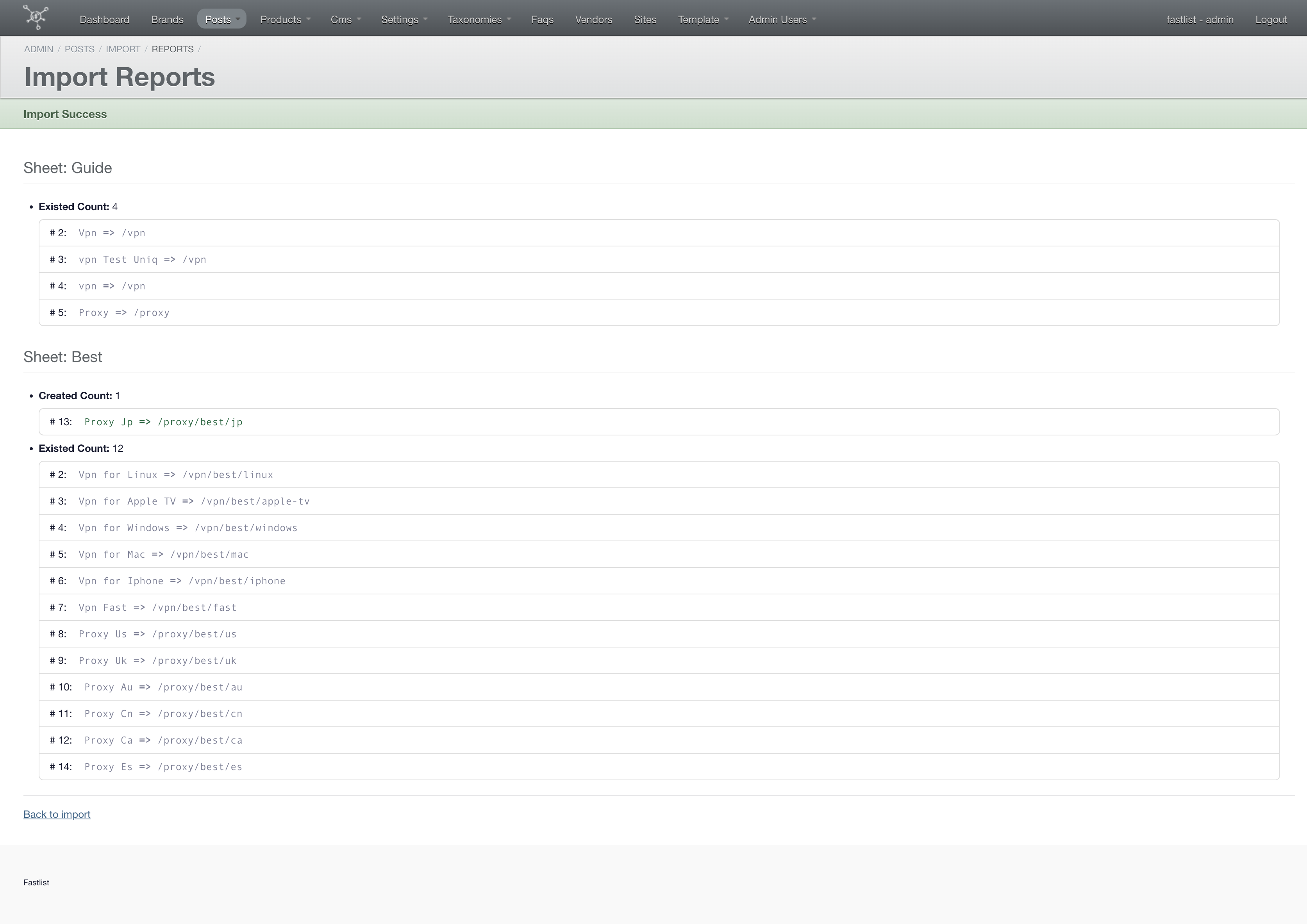This screenshot has height=924, width=1307.
Task: Open the Taxonomies dropdown menu
Action: (x=478, y=18)
